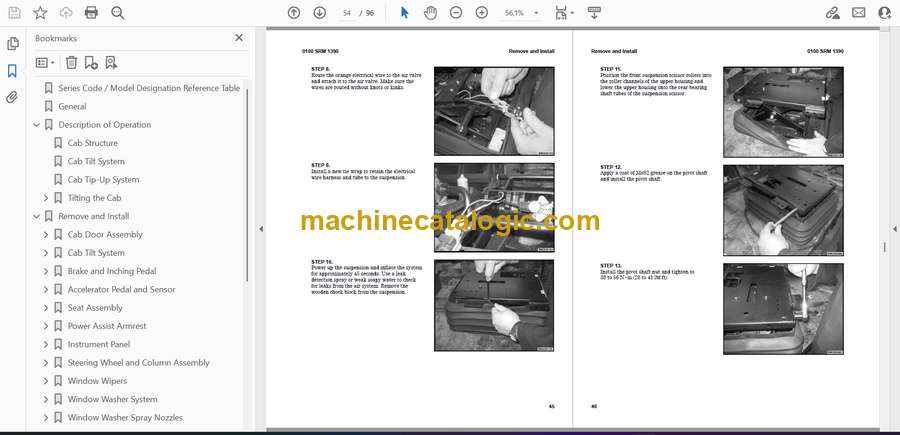Open the share link icon
900x435 pixels.
833,13
